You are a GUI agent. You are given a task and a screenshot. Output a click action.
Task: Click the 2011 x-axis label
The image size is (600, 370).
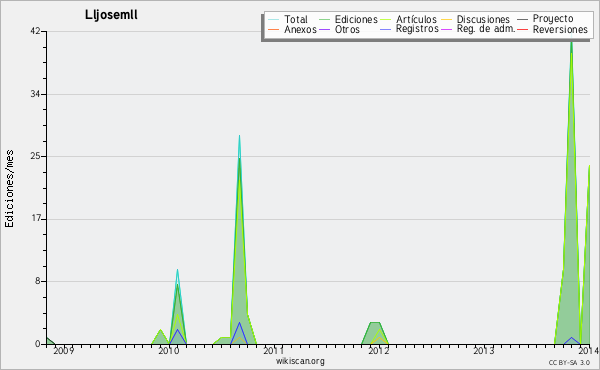(x=274, y=350)
